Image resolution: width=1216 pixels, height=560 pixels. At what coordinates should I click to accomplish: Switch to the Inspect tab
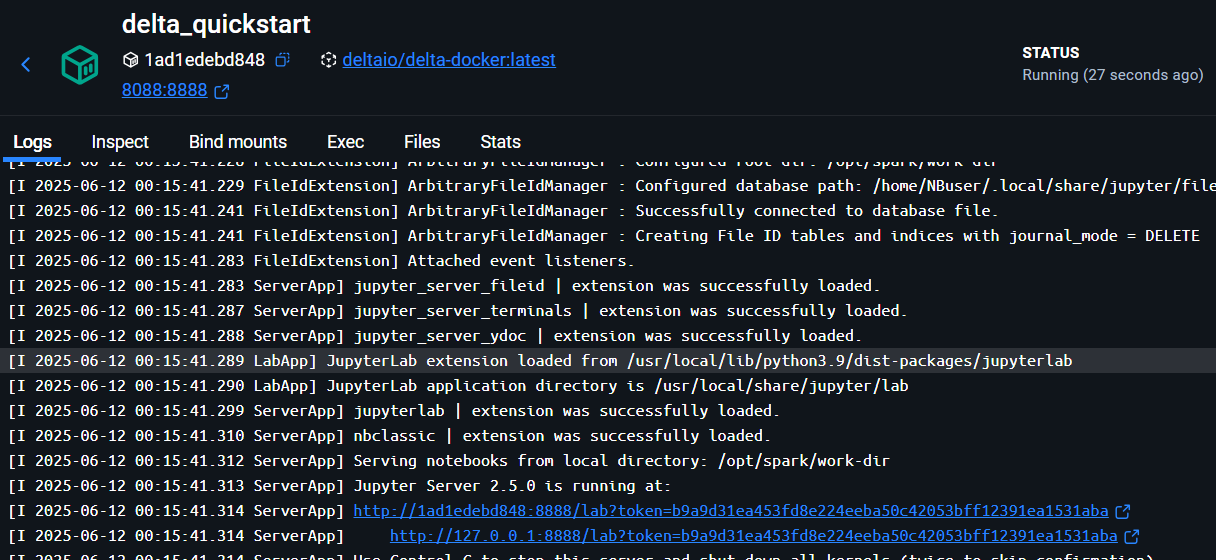[120, 142]
